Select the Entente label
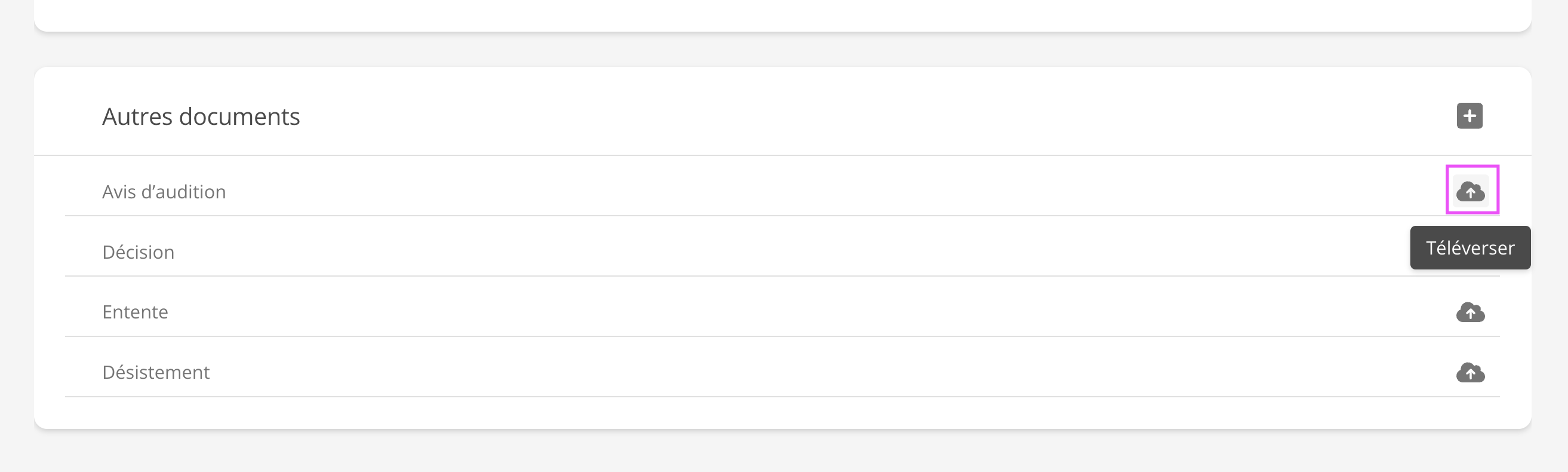The width and height of the screenshot is (1568, 472). click(135, 312)
